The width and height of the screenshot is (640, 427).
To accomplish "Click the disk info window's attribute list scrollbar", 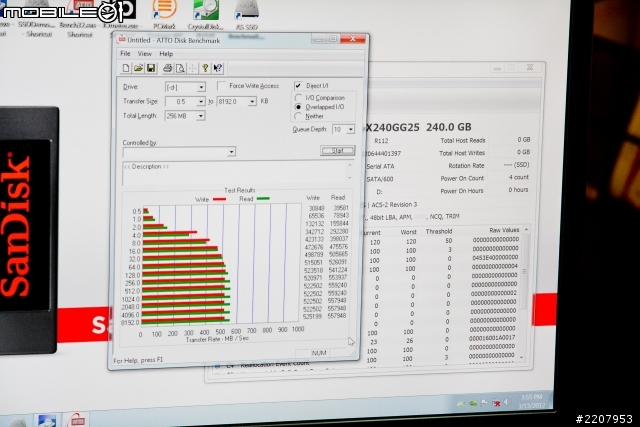I will [x=524, y=293].
